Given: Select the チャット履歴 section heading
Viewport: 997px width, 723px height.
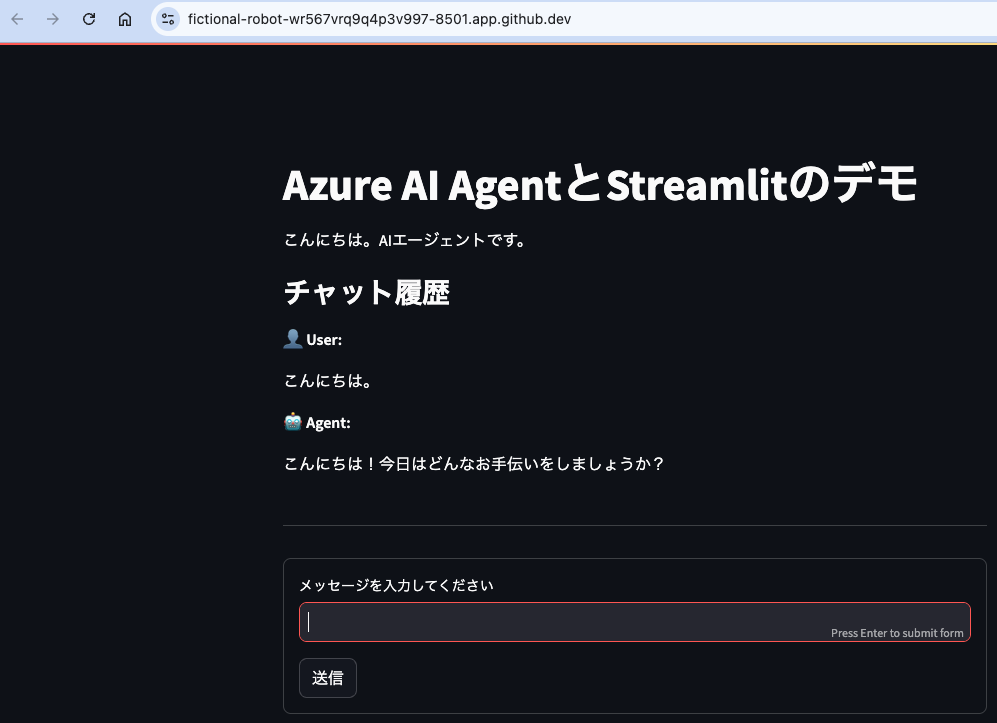Looking at the screenshot, I should (366, 292).
